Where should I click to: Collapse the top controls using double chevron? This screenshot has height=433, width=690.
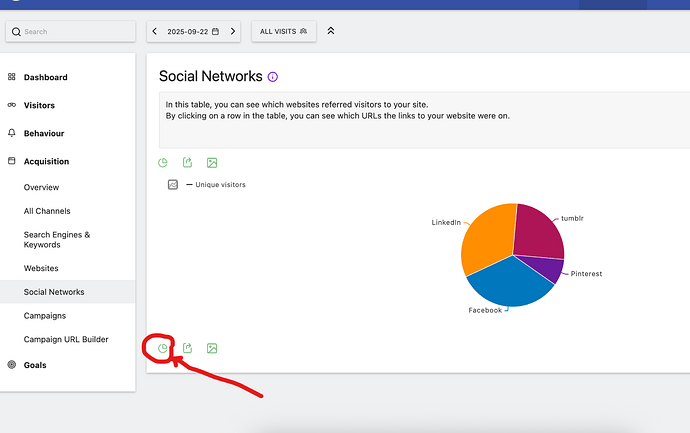point(331,31)
